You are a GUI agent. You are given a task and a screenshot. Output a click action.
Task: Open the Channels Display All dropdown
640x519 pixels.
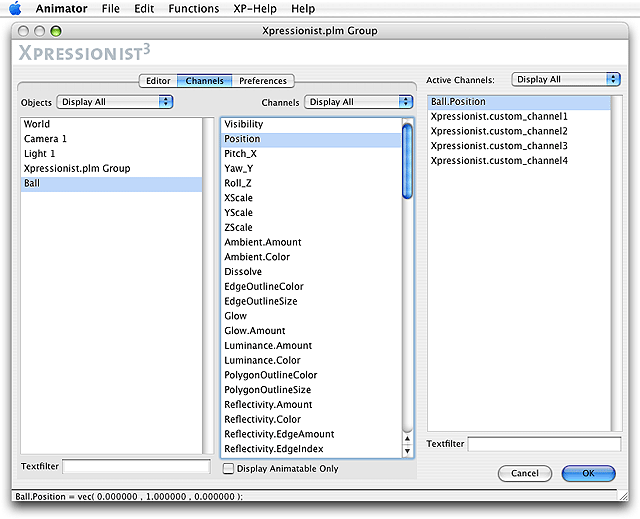[359, 102]
